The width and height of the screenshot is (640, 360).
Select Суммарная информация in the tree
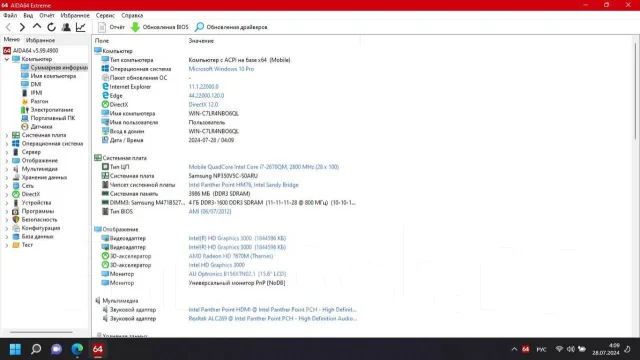coord(54,67)
